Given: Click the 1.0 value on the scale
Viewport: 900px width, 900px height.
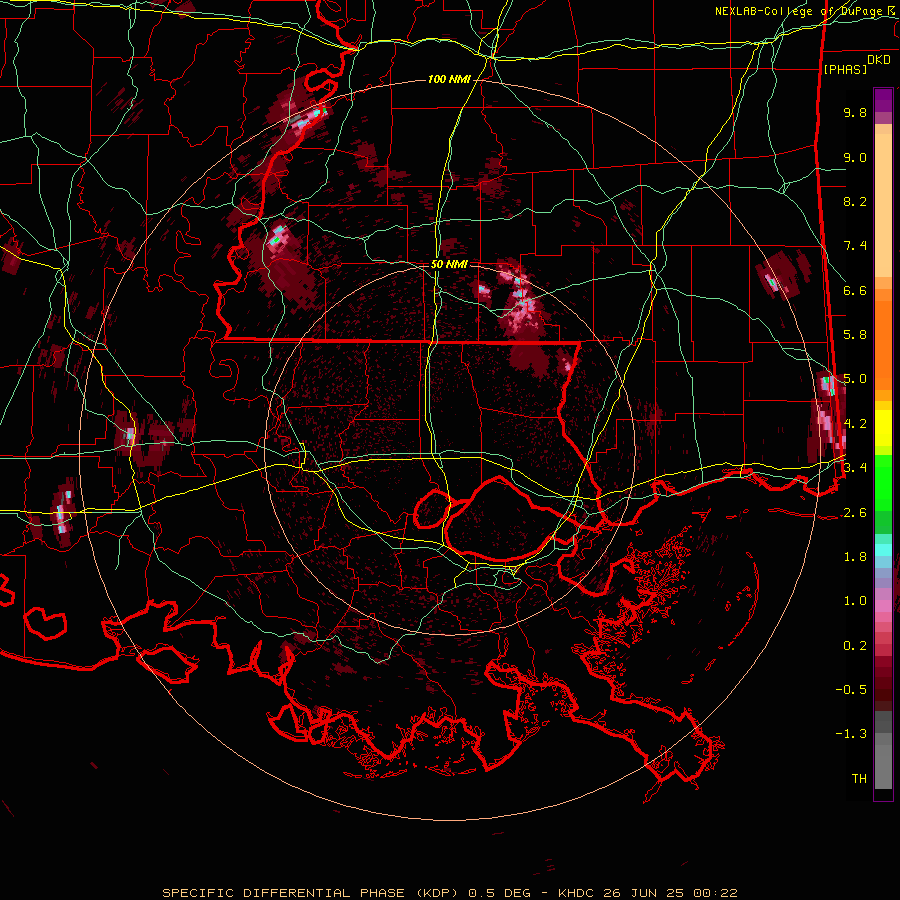Looking at the screenshot, I should pos(855,601).
